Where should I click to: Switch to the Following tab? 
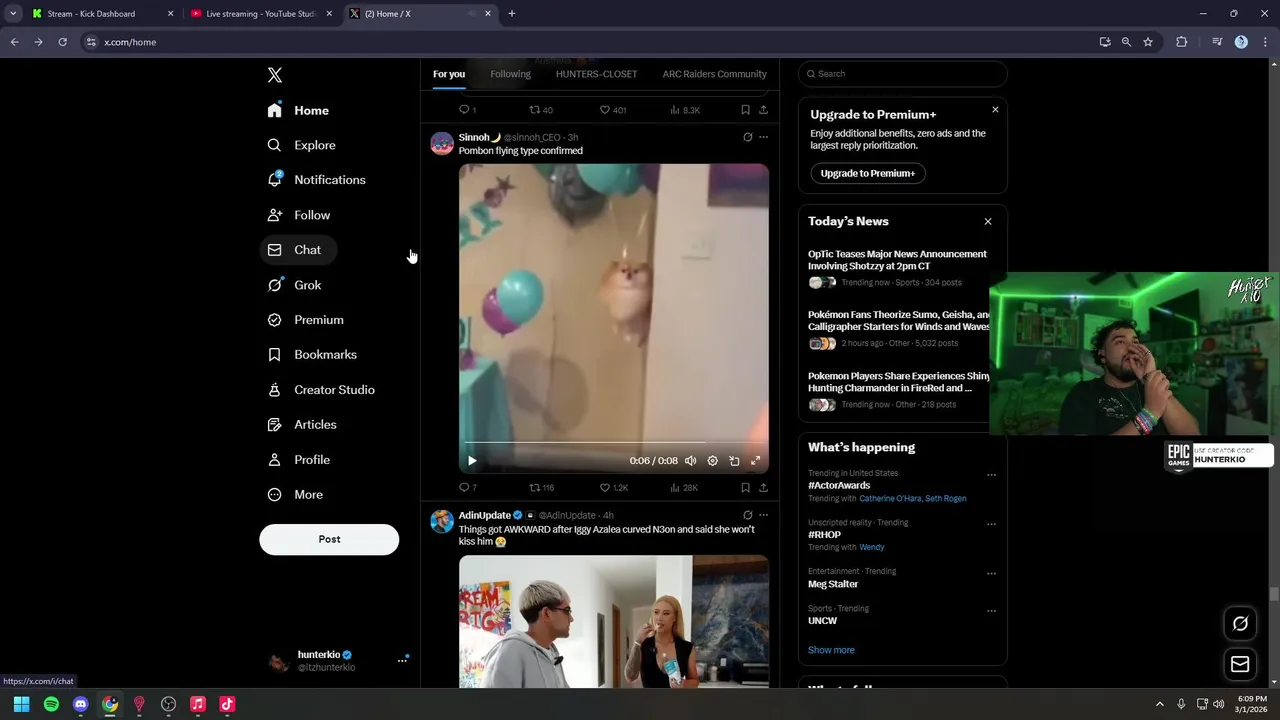pos(510,74)
